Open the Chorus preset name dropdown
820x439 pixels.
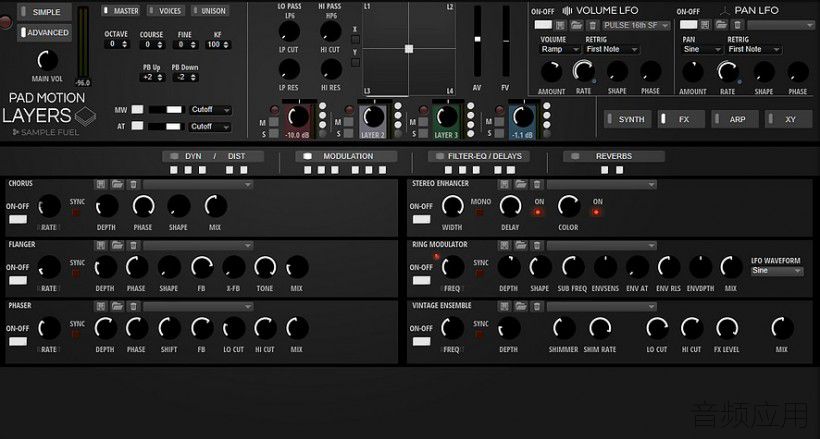(x=198, y=185)
